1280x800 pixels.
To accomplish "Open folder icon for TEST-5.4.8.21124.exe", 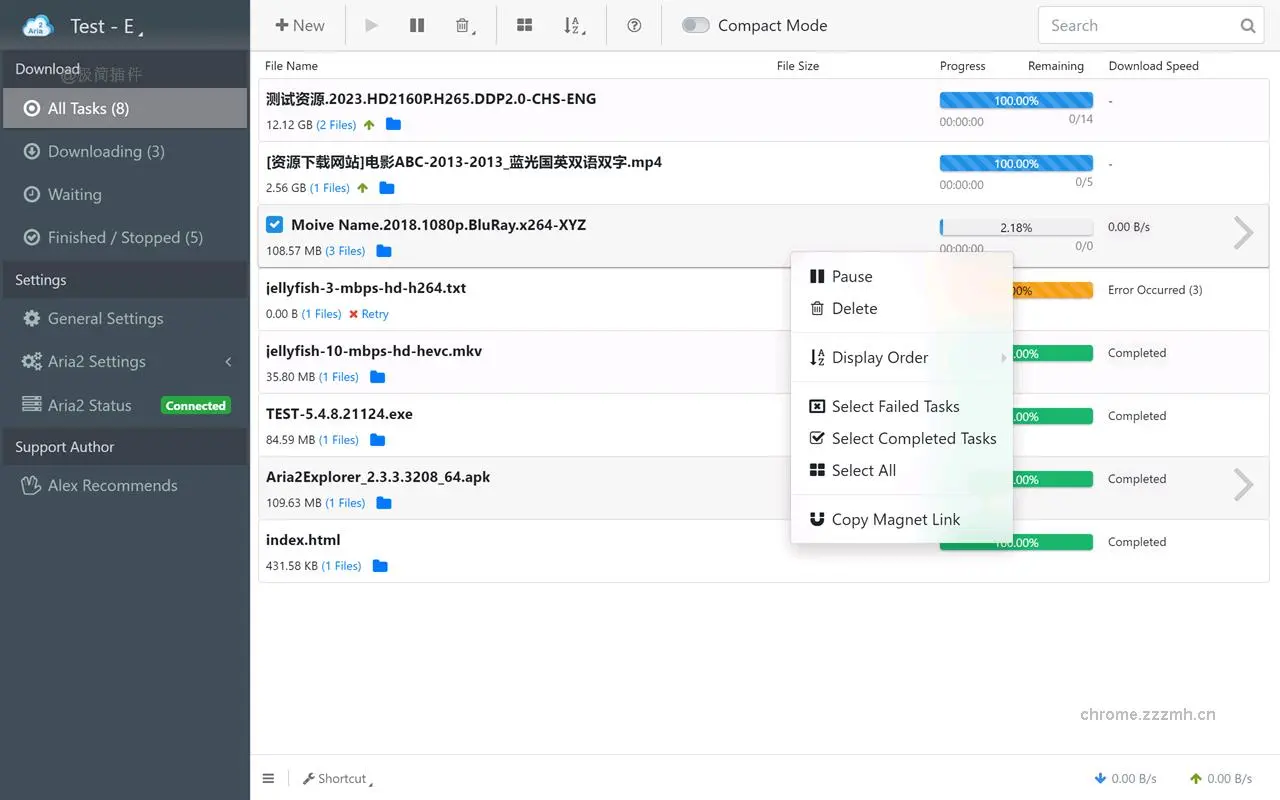I will 377,440.
